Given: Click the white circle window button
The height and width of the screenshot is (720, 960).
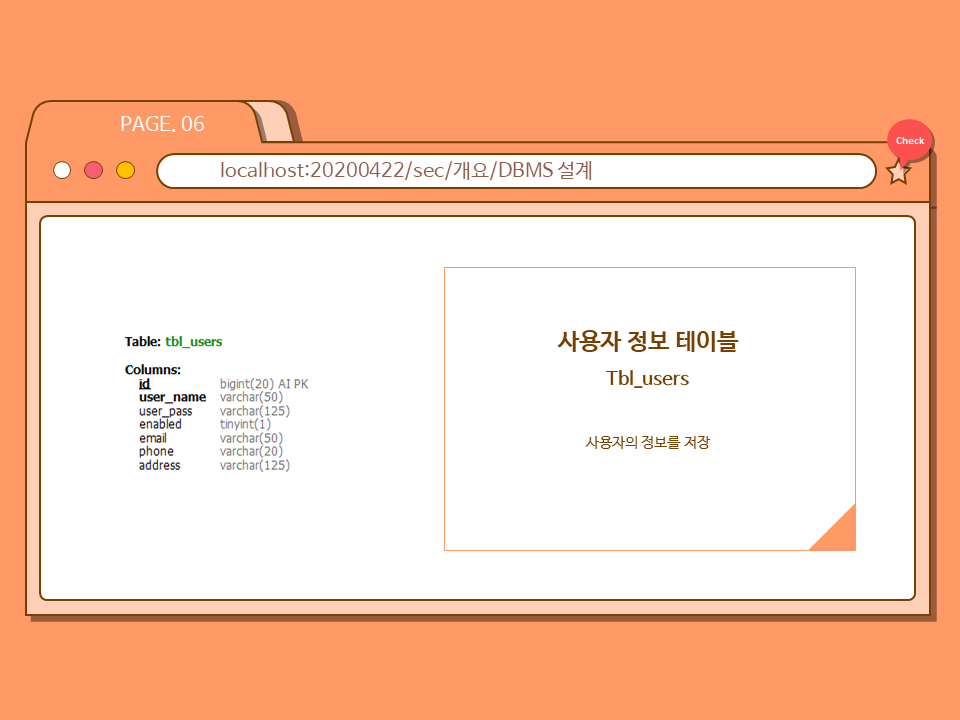Looking at the screenshot, I should pos(62,170).
